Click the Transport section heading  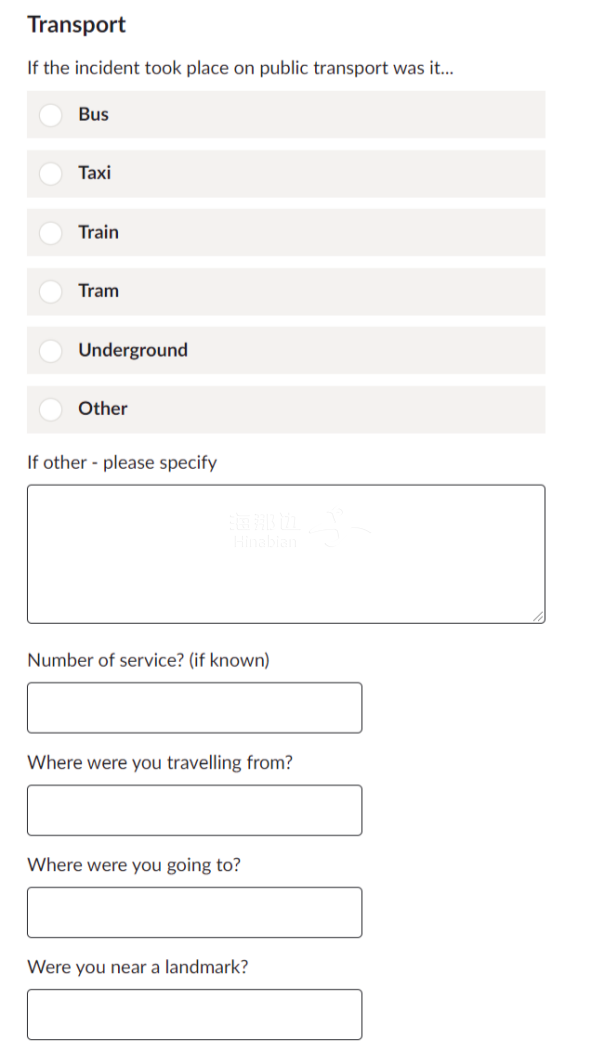[77, 25]
